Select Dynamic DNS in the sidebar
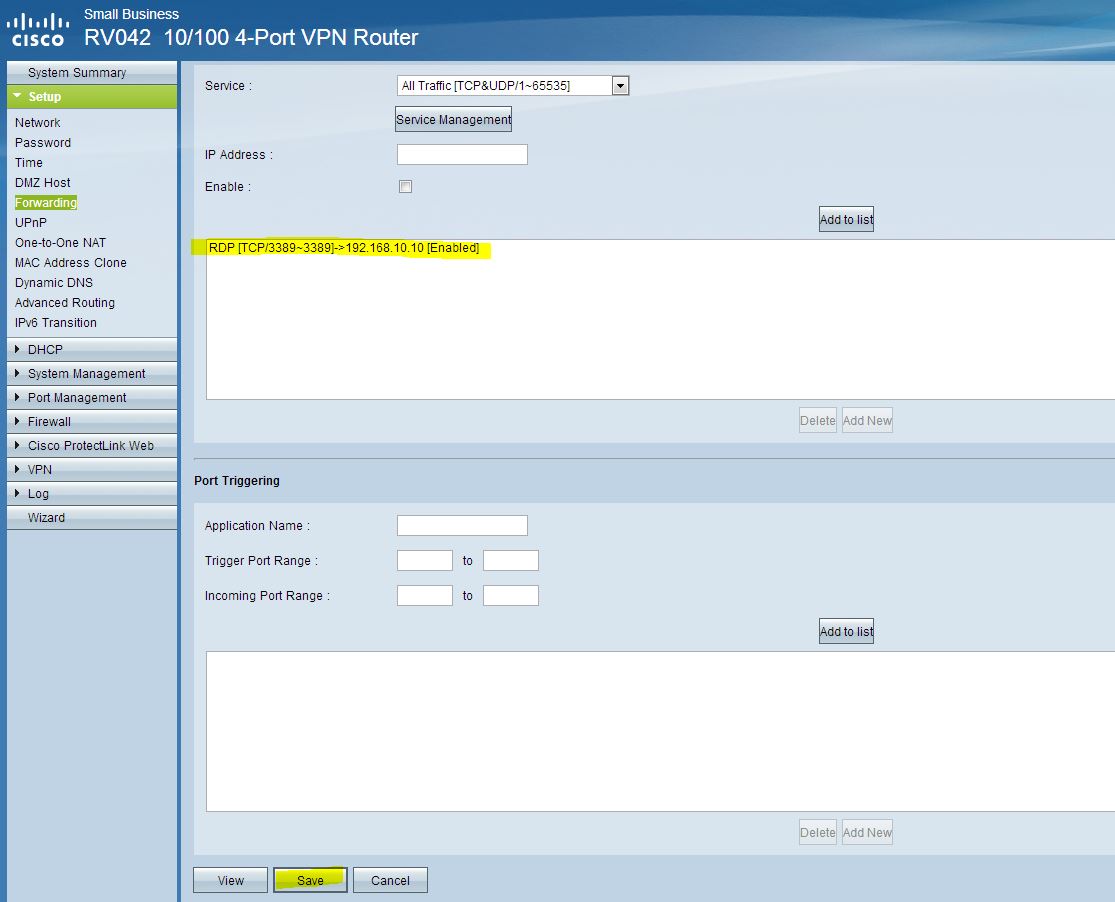Viewport: 1115px width, 902px height. point(53,282)
